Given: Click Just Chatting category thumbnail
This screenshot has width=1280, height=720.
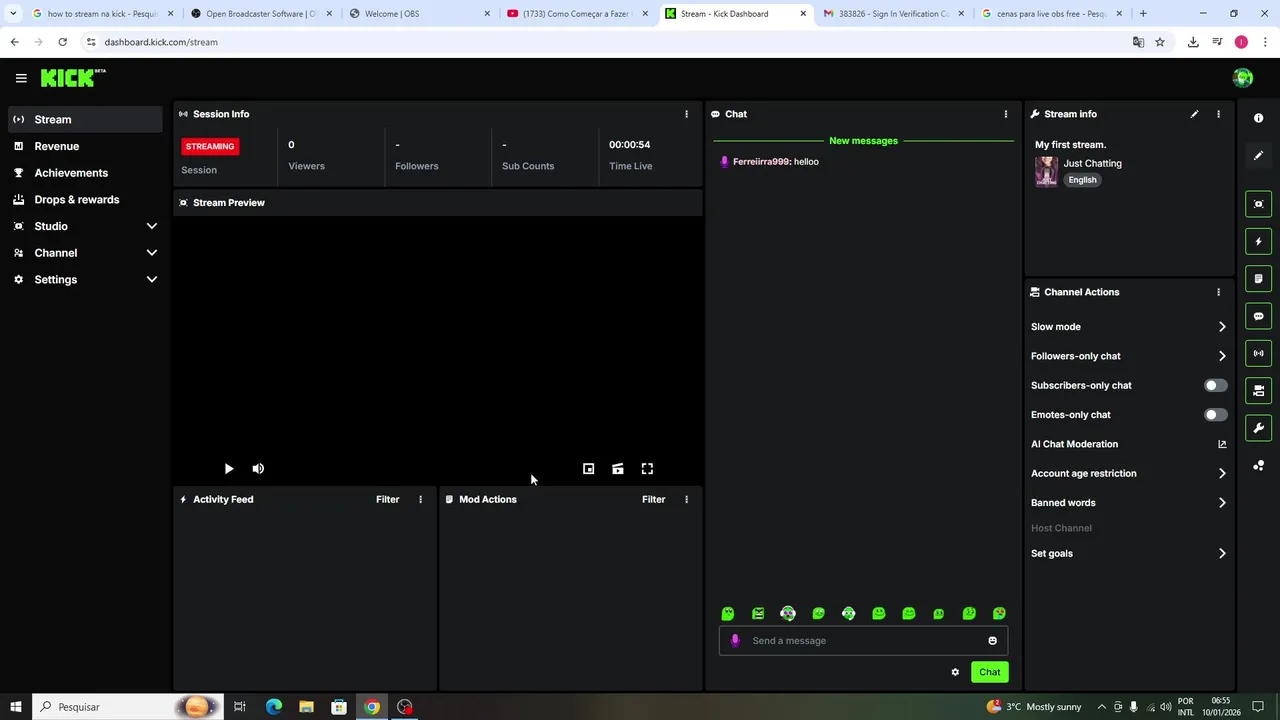Looking at the screenshot, I should pos(1046,171).
